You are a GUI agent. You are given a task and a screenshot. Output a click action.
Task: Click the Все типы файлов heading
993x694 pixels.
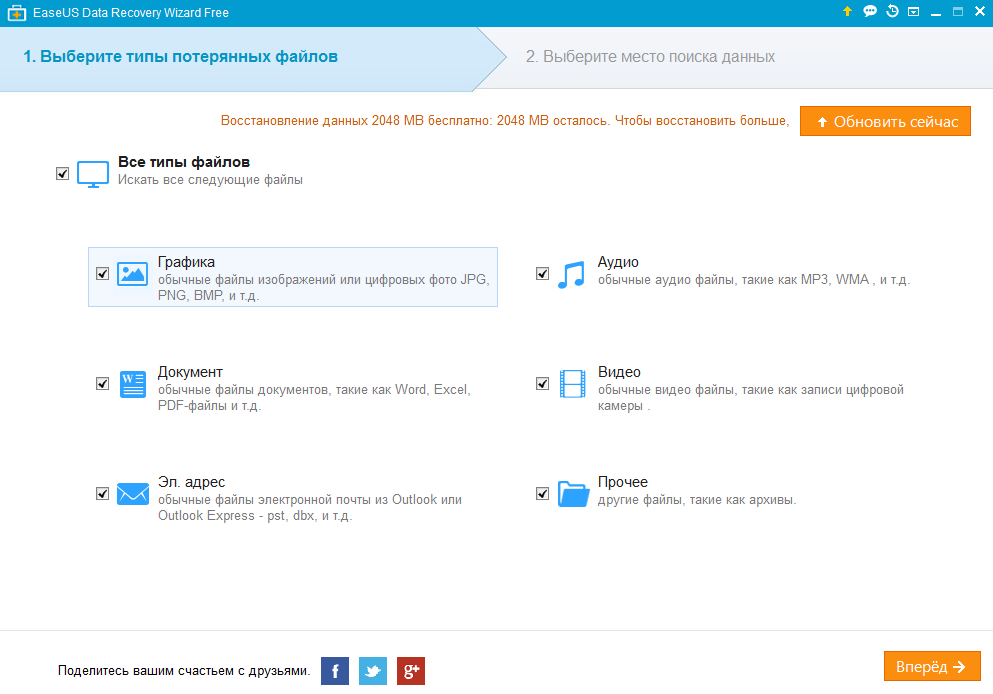tap(184, 162)
